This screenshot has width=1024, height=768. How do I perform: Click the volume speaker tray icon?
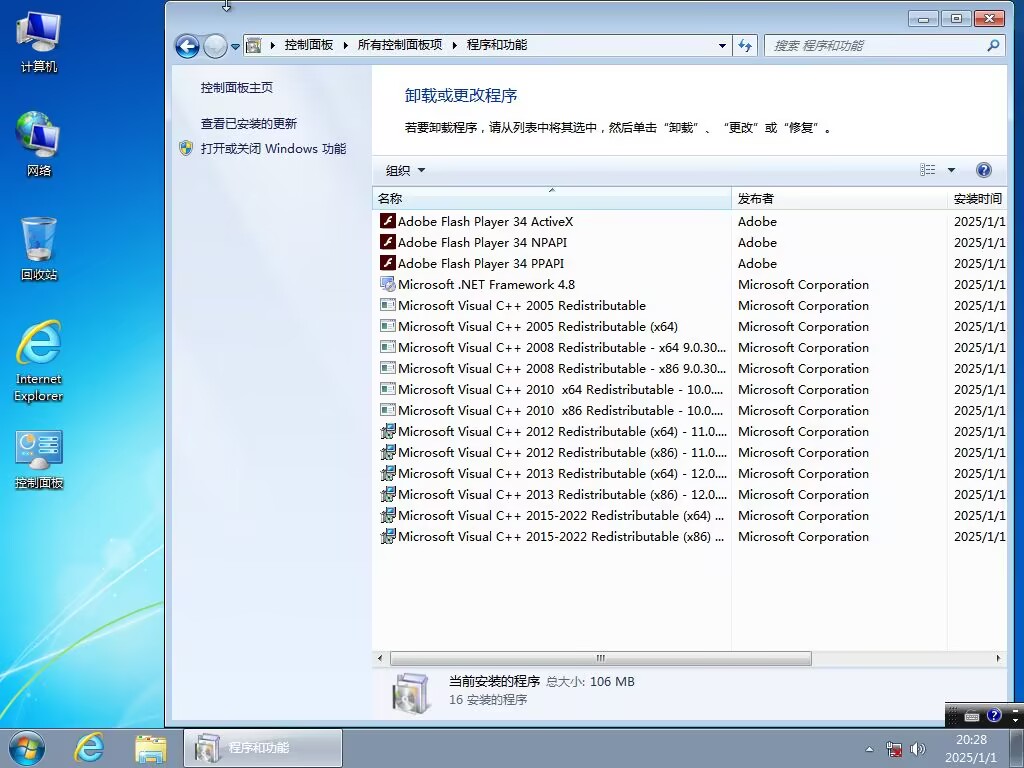[x=918, y=749]
